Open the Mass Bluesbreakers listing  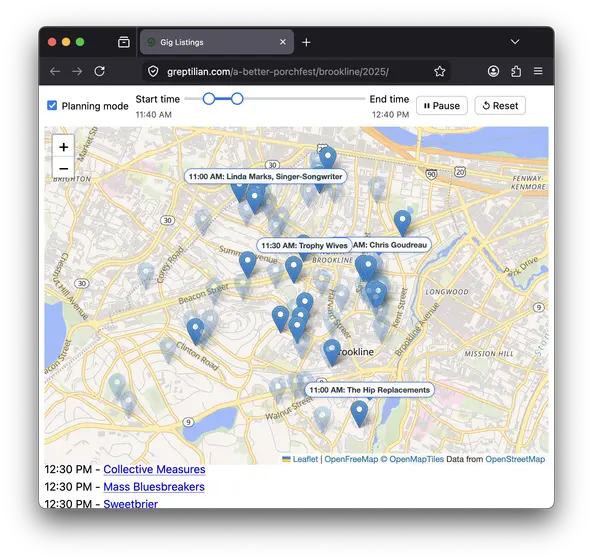154,487
